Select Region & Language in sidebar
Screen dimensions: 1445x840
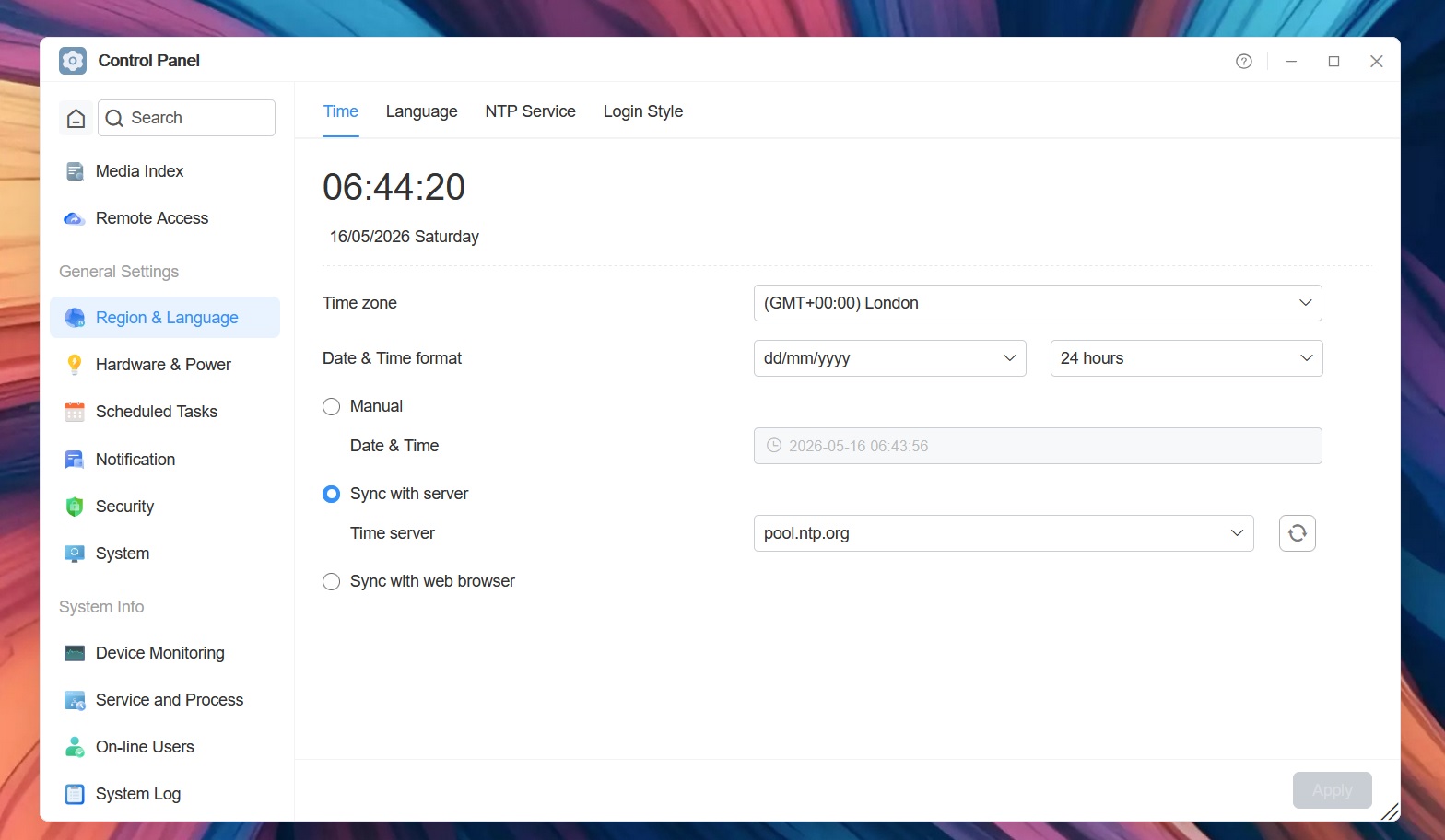pyautogui.click(x=164, y=318)
